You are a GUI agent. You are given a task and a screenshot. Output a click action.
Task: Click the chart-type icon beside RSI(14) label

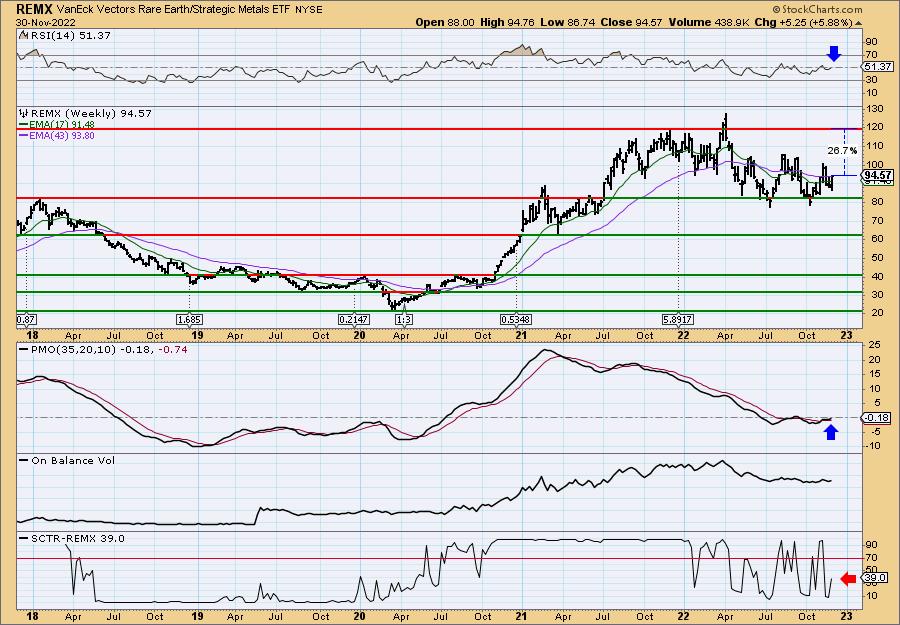[x=23, y=35]
